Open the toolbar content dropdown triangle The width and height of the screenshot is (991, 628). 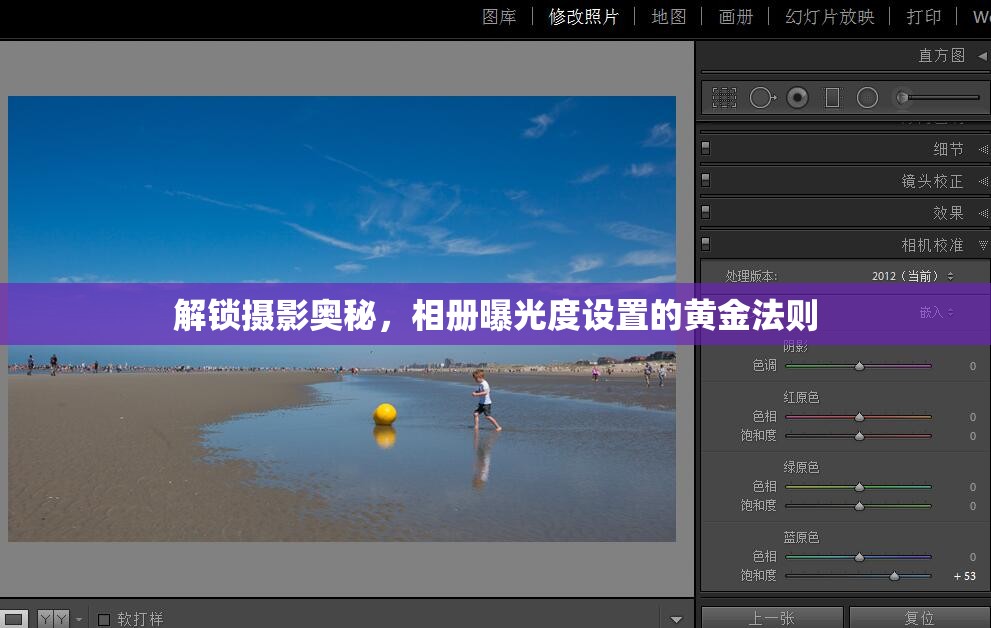[676, 619]
